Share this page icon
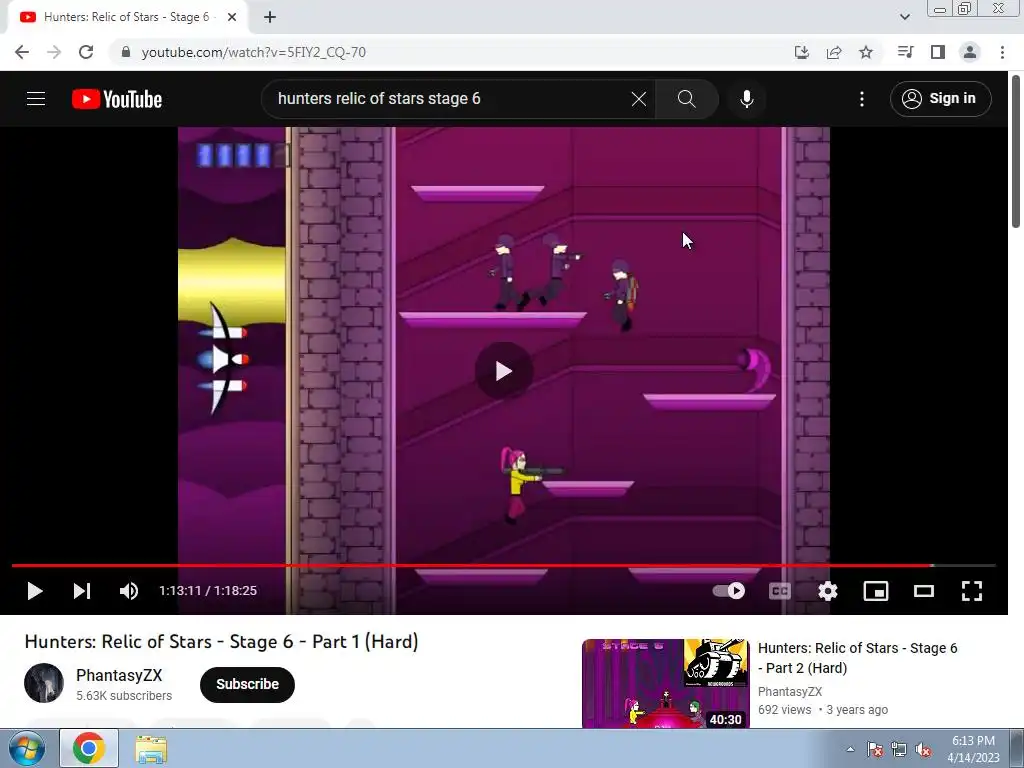Image resolution: width=1024 pixels, height=768 pixels. pyautogui.click(x=834, y=52)
